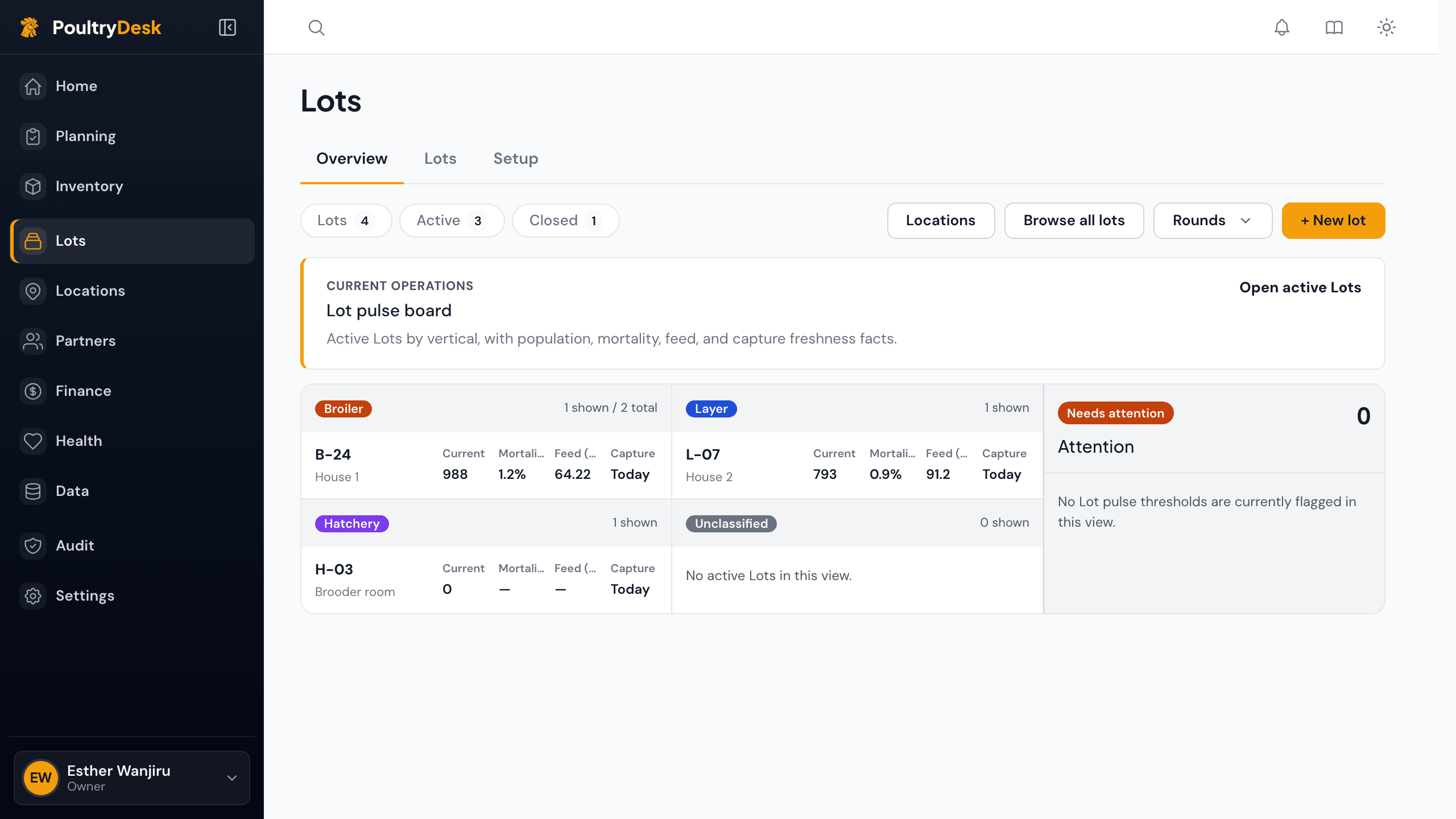The width and height of the screenshot is (1456, 819).
Task: Click the '1 shown / 2 total' text
Action: tap(610, 407)
